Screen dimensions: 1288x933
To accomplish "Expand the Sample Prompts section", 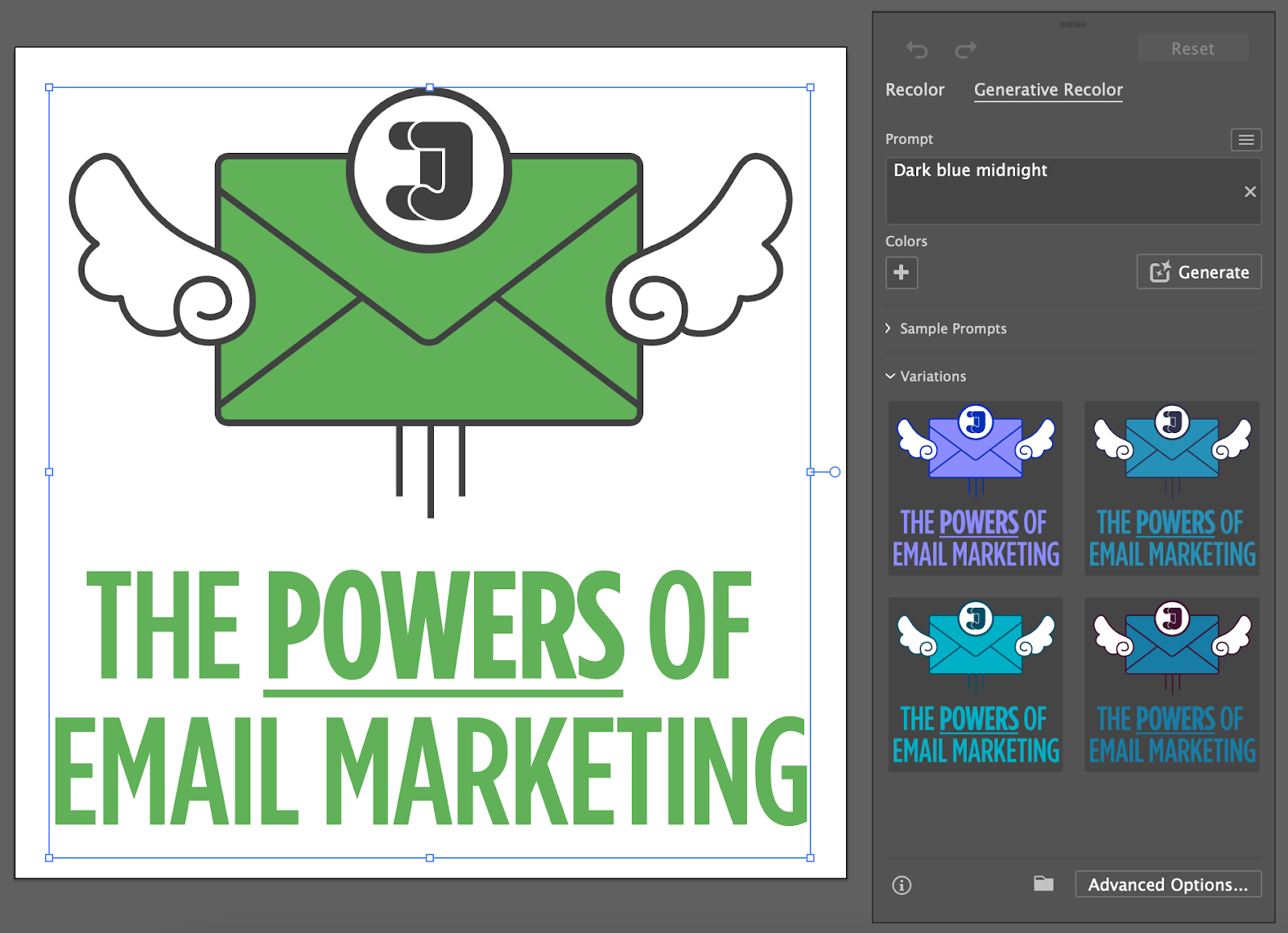I will 946,328.
